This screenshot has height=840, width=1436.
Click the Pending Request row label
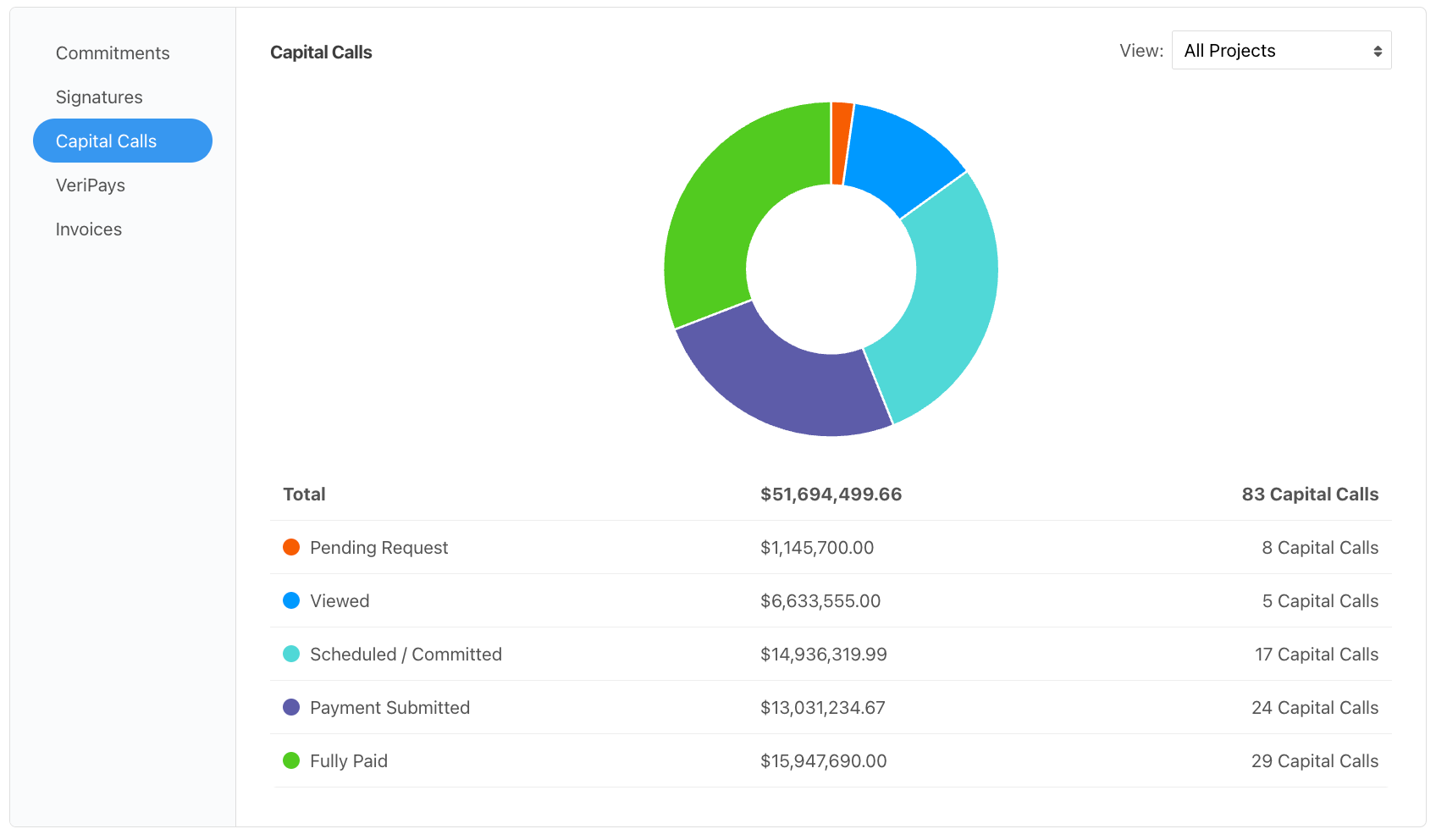[378, 548]
